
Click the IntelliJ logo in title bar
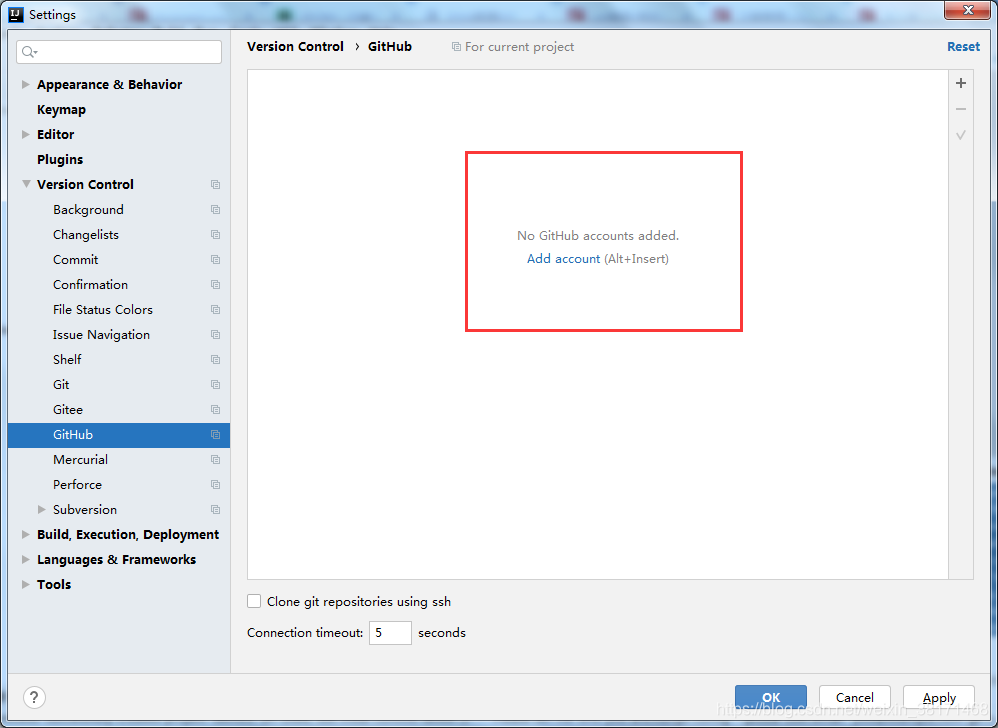point(16,14)
